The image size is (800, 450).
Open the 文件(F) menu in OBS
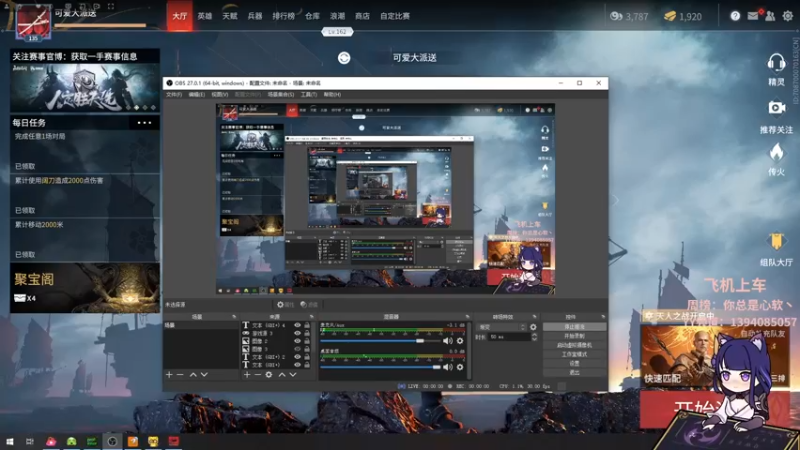coord(174,94)
